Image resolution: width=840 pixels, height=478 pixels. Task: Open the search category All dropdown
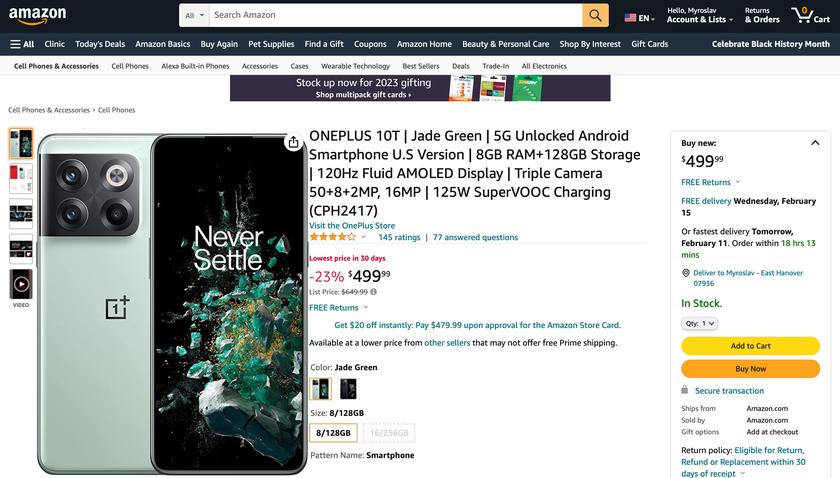pos(195,16)
